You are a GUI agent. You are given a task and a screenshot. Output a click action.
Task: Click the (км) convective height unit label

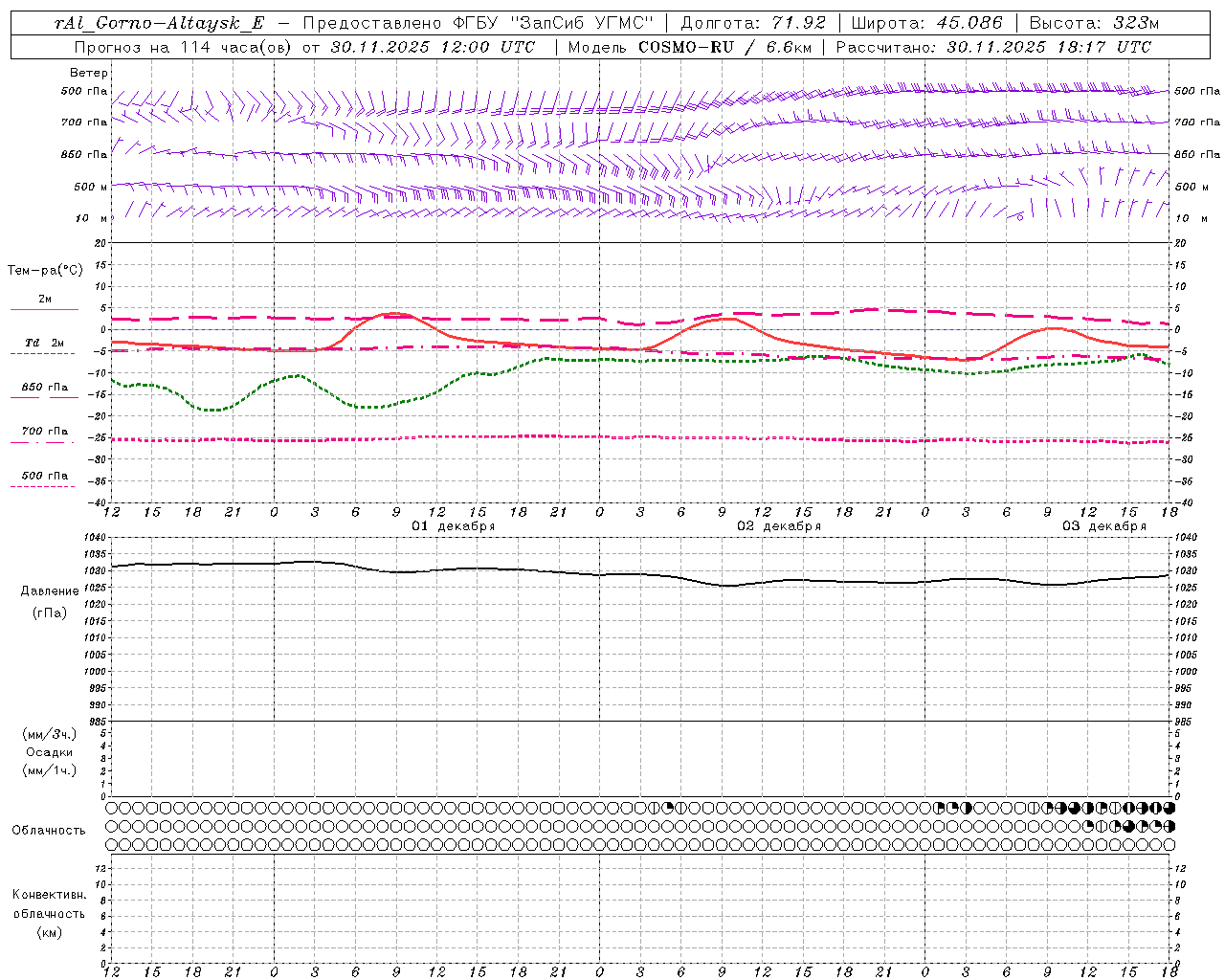[50, 932]
